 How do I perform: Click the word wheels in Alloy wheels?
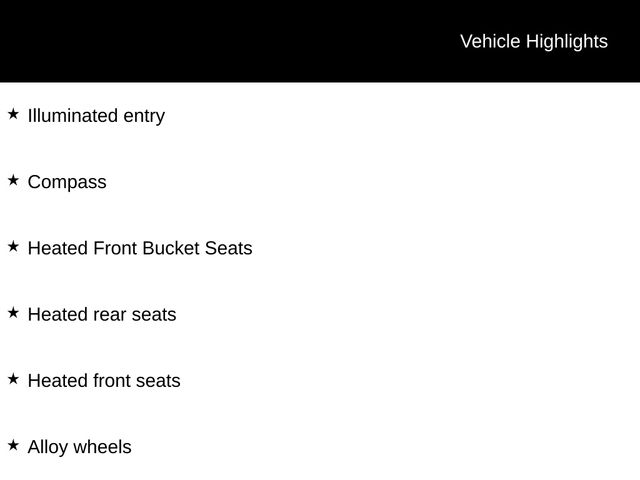[x=103, y=447]
